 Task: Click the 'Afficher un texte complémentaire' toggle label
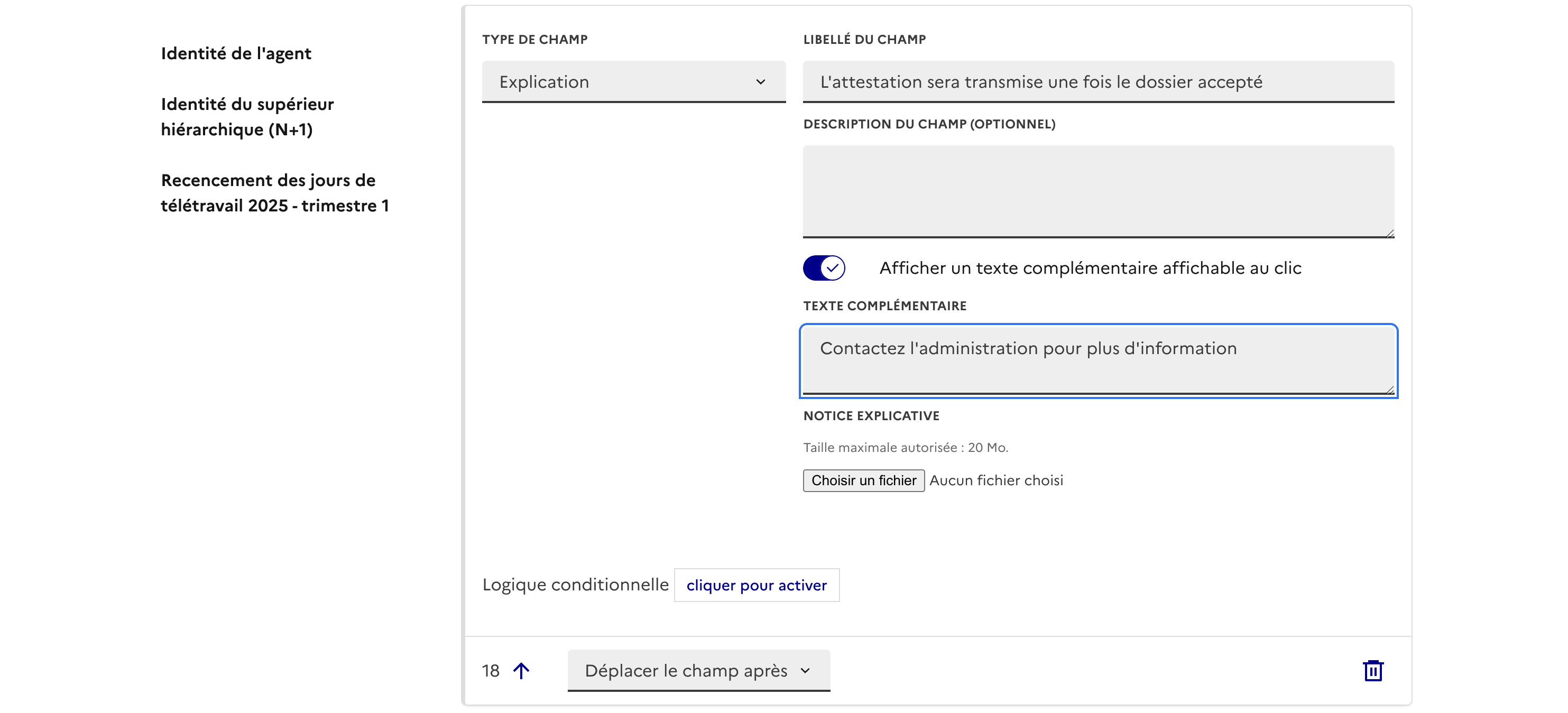(1090, 267)
